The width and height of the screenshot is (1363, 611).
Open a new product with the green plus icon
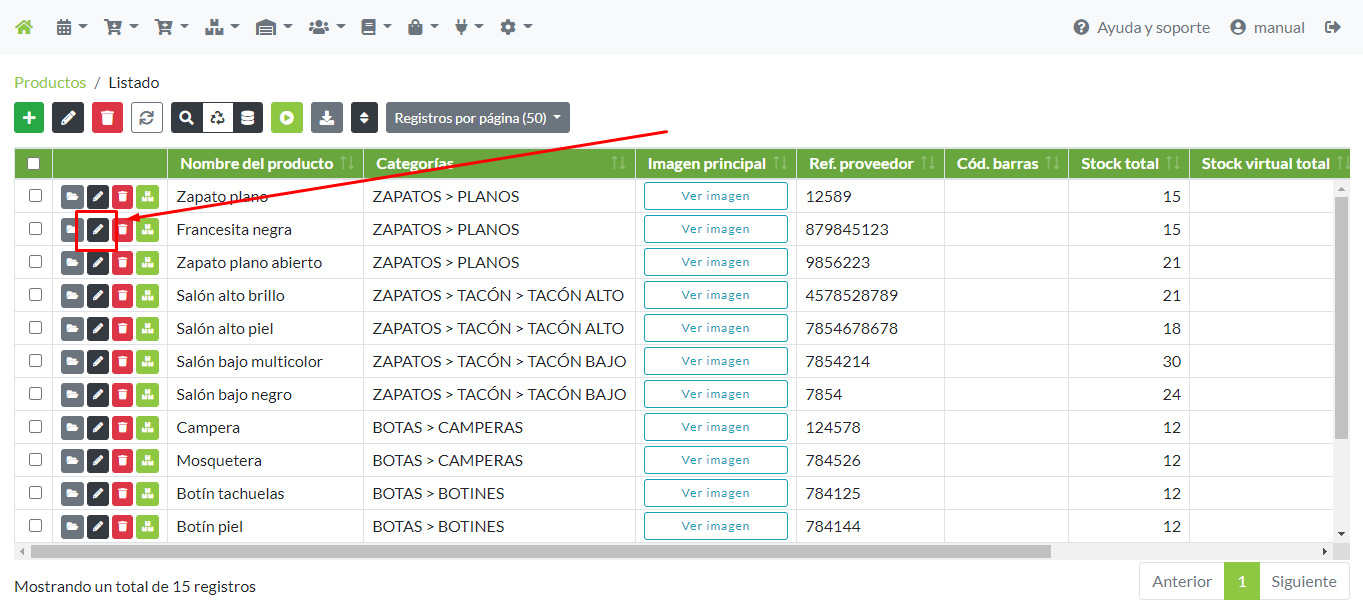click(x=28, y=117)
